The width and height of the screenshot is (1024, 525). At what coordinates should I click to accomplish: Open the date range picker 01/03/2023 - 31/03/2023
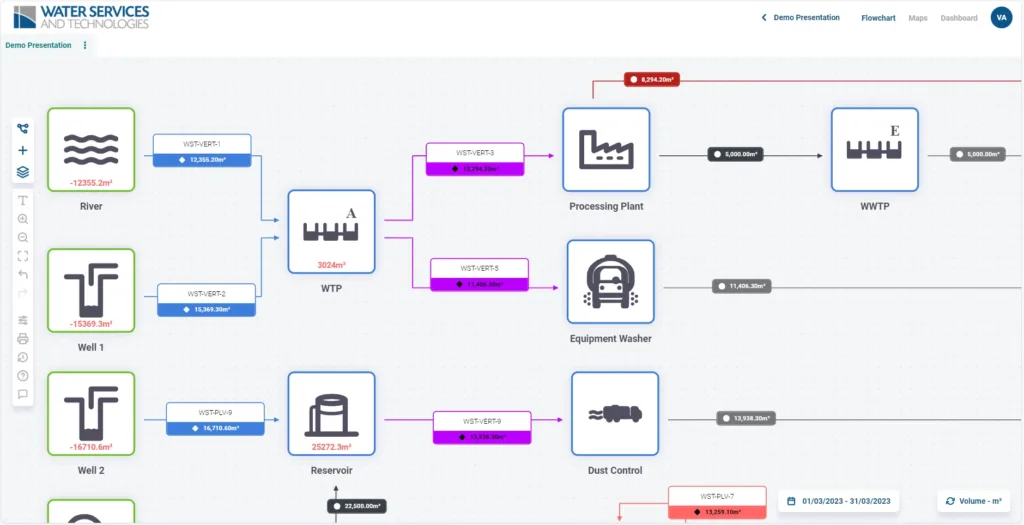point(838,501)
